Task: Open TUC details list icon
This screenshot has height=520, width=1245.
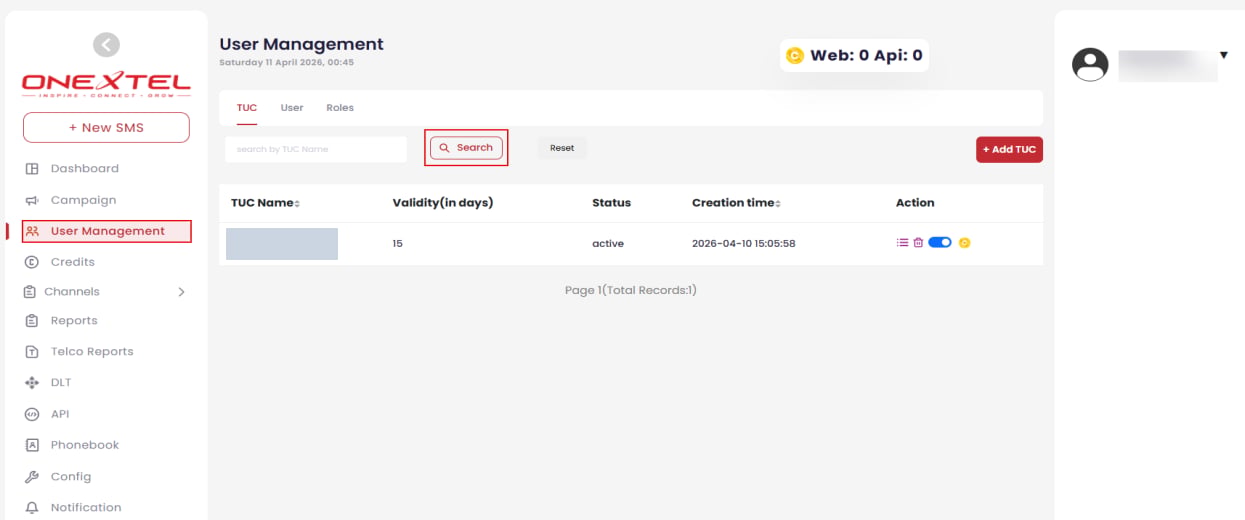Action: click(903, 243)
